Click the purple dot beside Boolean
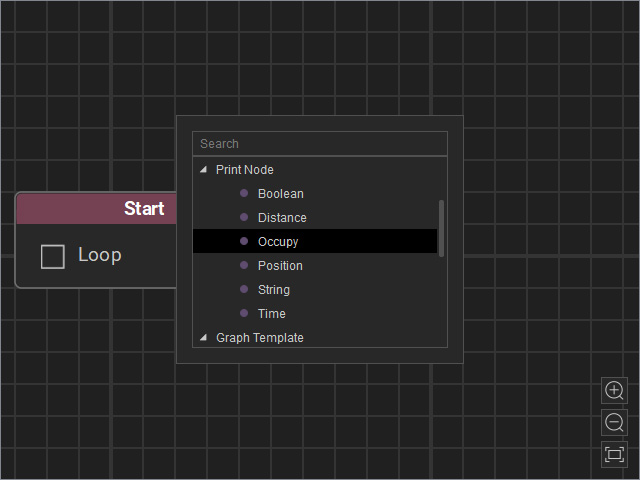Viewport: 640px width, 480px height. tap(244, 193)
